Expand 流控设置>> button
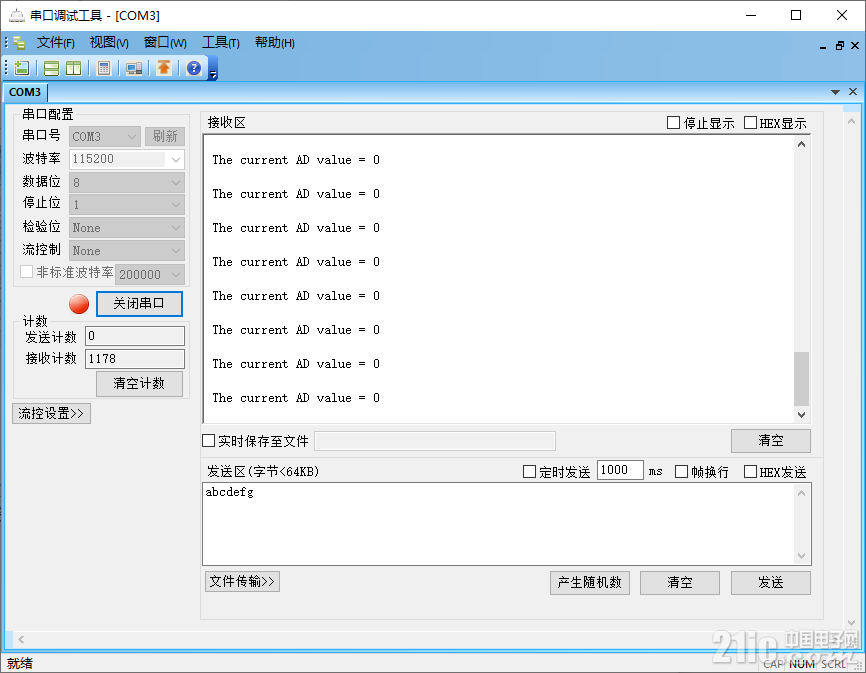 tap(51, 414)
